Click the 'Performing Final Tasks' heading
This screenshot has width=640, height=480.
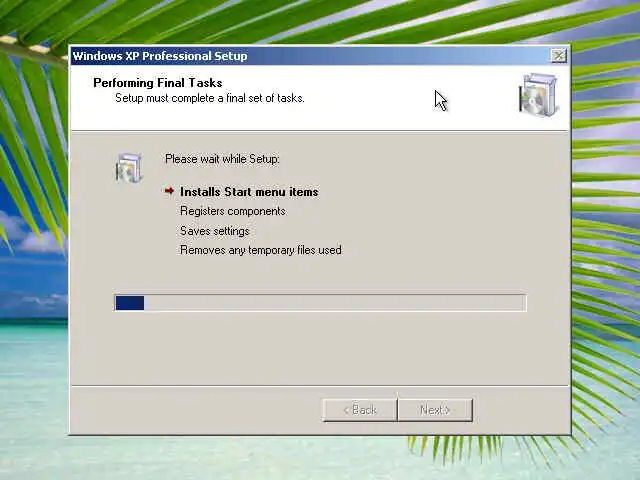(158, 83)
